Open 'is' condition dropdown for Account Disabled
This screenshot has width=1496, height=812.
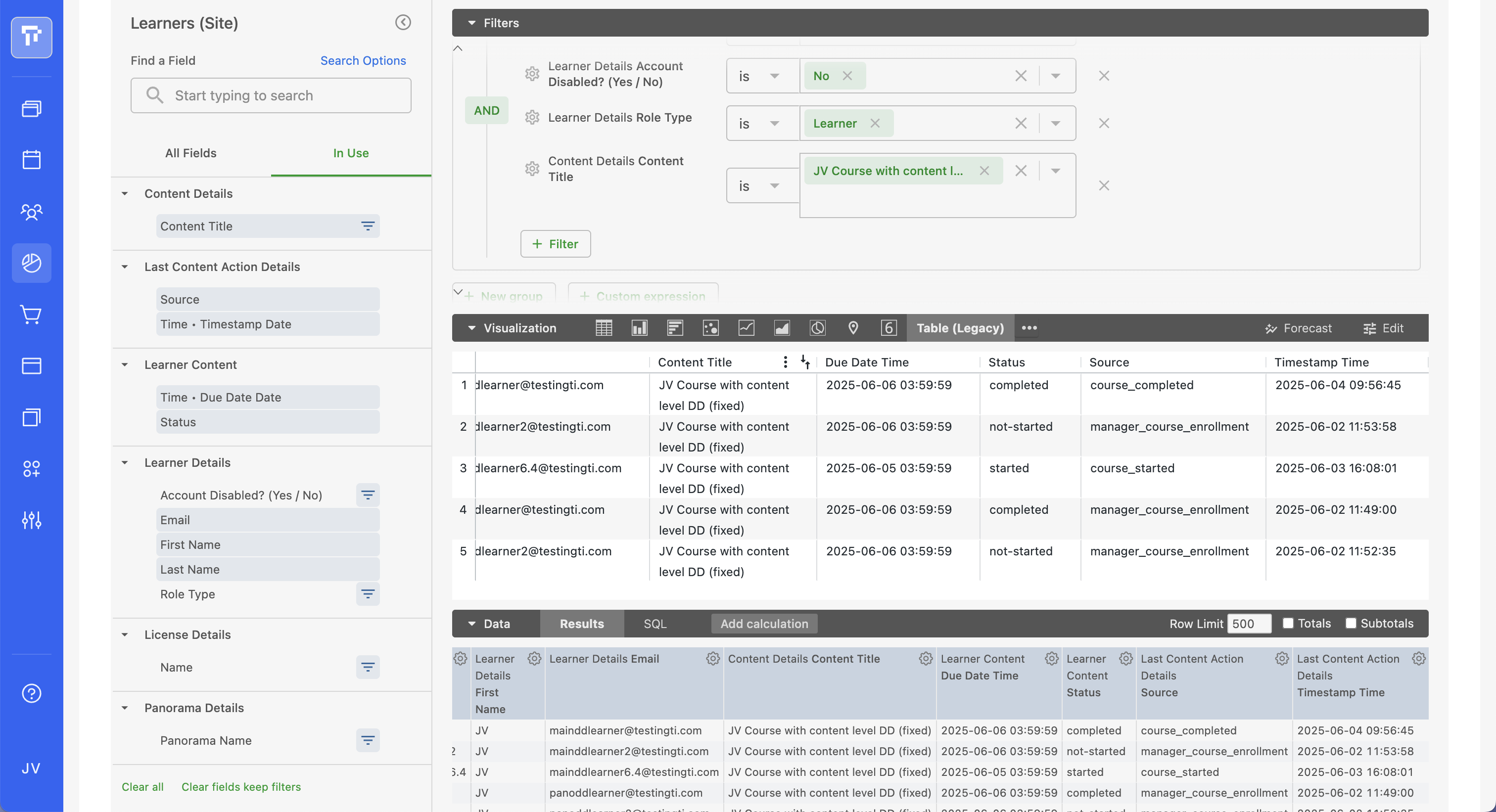click(x=762, y=76)
